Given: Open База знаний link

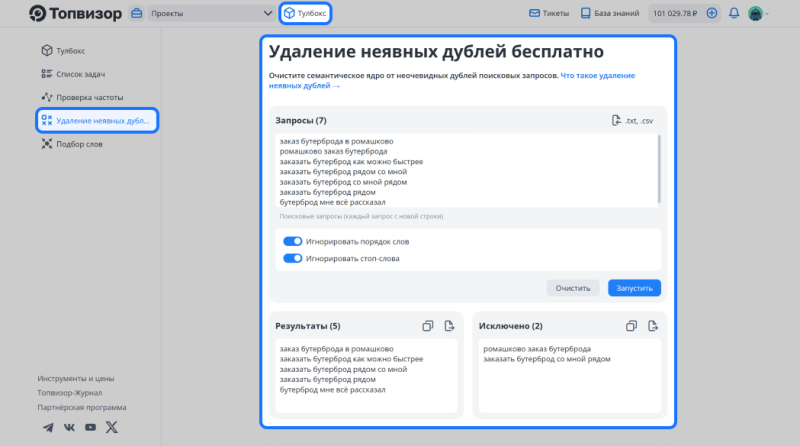Looking at the screenshot, I should pyautogui.click(x=610, y=13).
